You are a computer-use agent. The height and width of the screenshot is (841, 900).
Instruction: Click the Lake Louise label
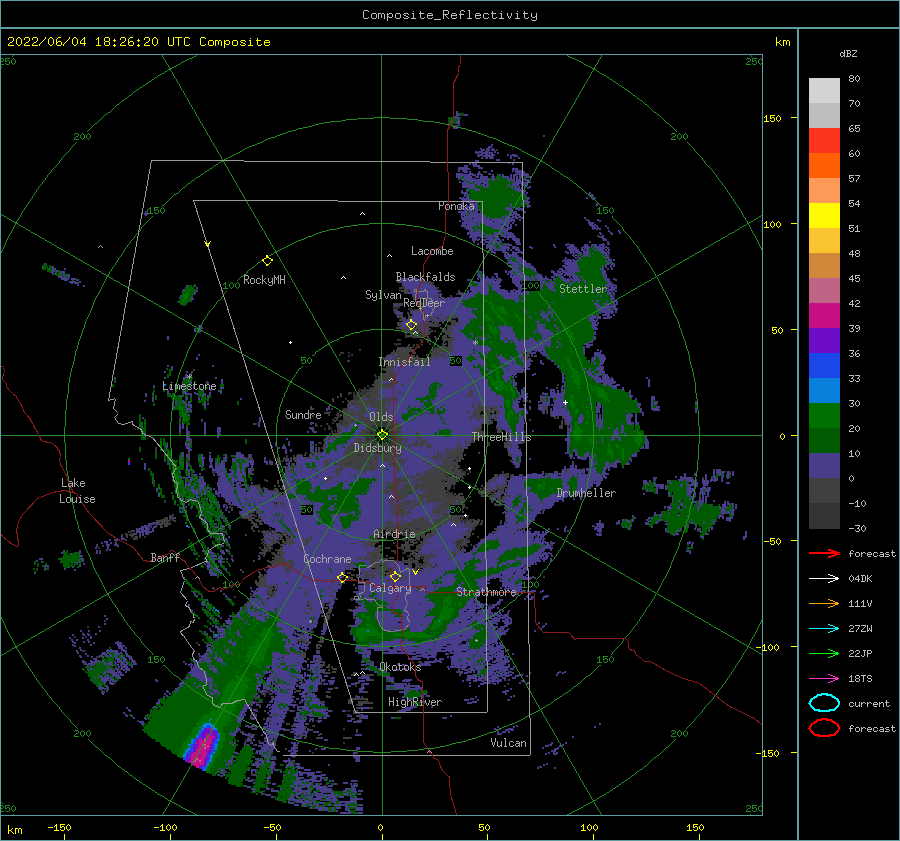click(x=77, y=491)
